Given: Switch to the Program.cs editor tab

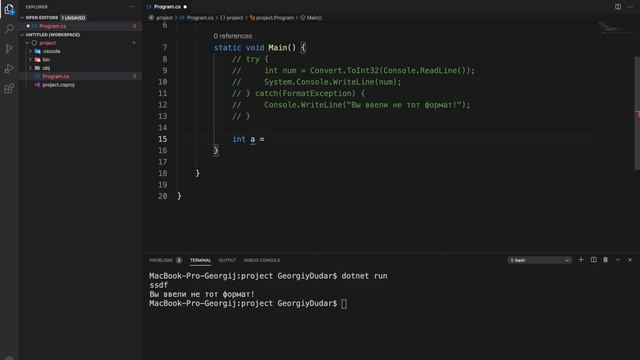Looking at the screenshot, I should tap(167, 7).
